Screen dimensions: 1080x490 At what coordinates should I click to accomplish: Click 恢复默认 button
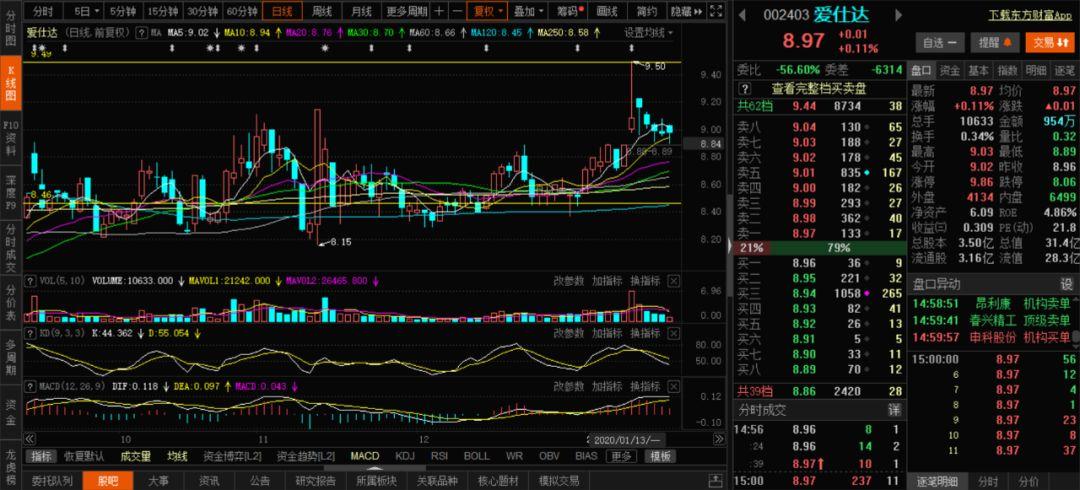84,456
